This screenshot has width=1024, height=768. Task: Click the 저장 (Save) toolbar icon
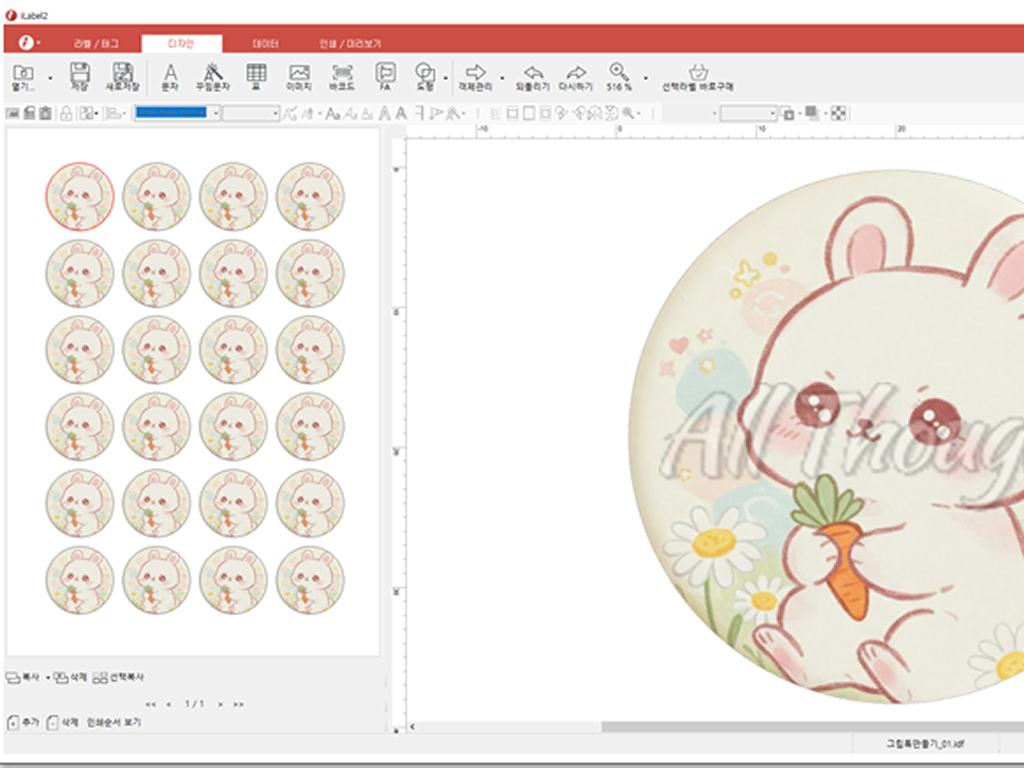(x=79, y=76)
